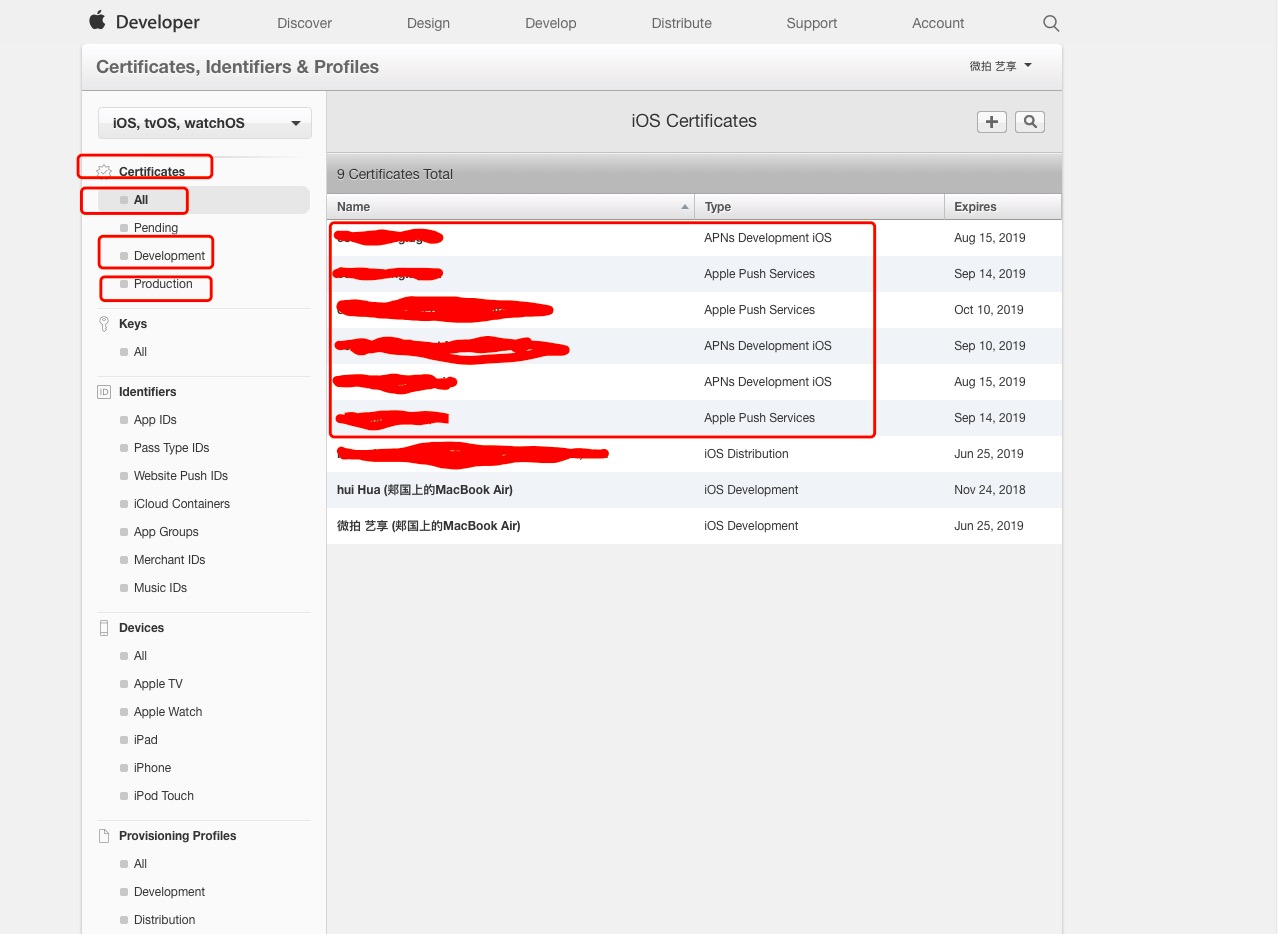Open iCloud Containers under Identifiers
Screen dimensions: 1278x934
tap(182, 504)
